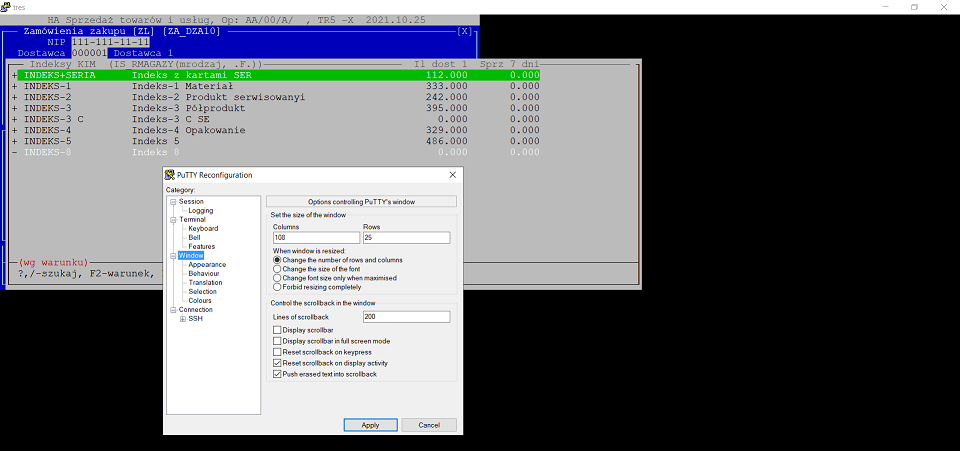Screen dimensions: 960x451
Task: Collapse the Window tree node
Action: [x=173, y=256]
